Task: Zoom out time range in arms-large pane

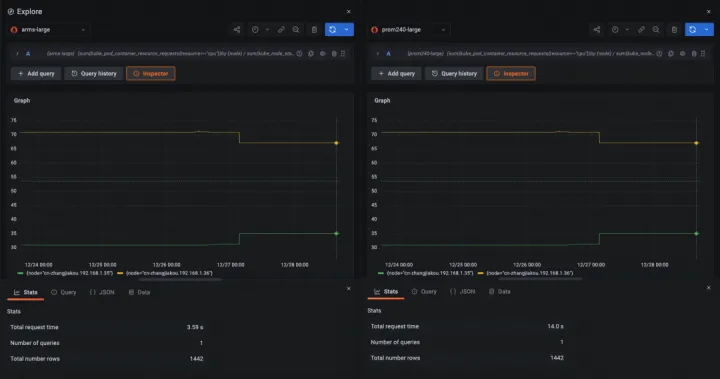Action: 296,30
